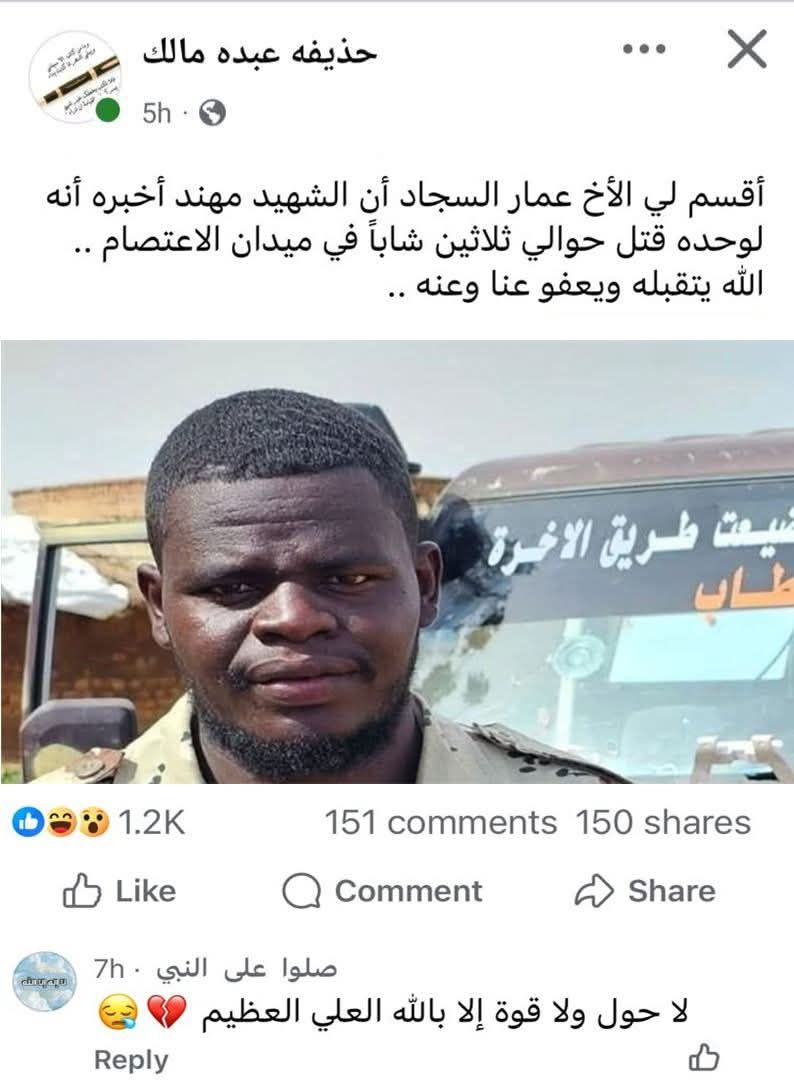
Task: Open the 151 comments list
Action: coord(441,823)
